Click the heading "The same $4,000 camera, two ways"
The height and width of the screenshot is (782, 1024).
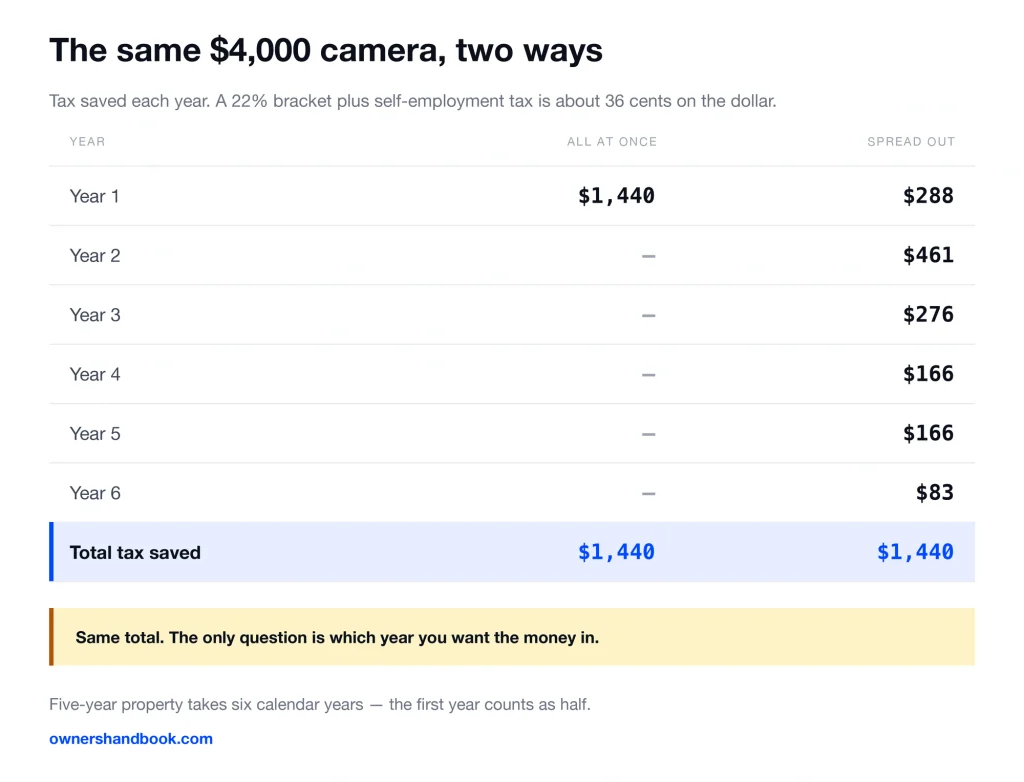click(326, 50)
